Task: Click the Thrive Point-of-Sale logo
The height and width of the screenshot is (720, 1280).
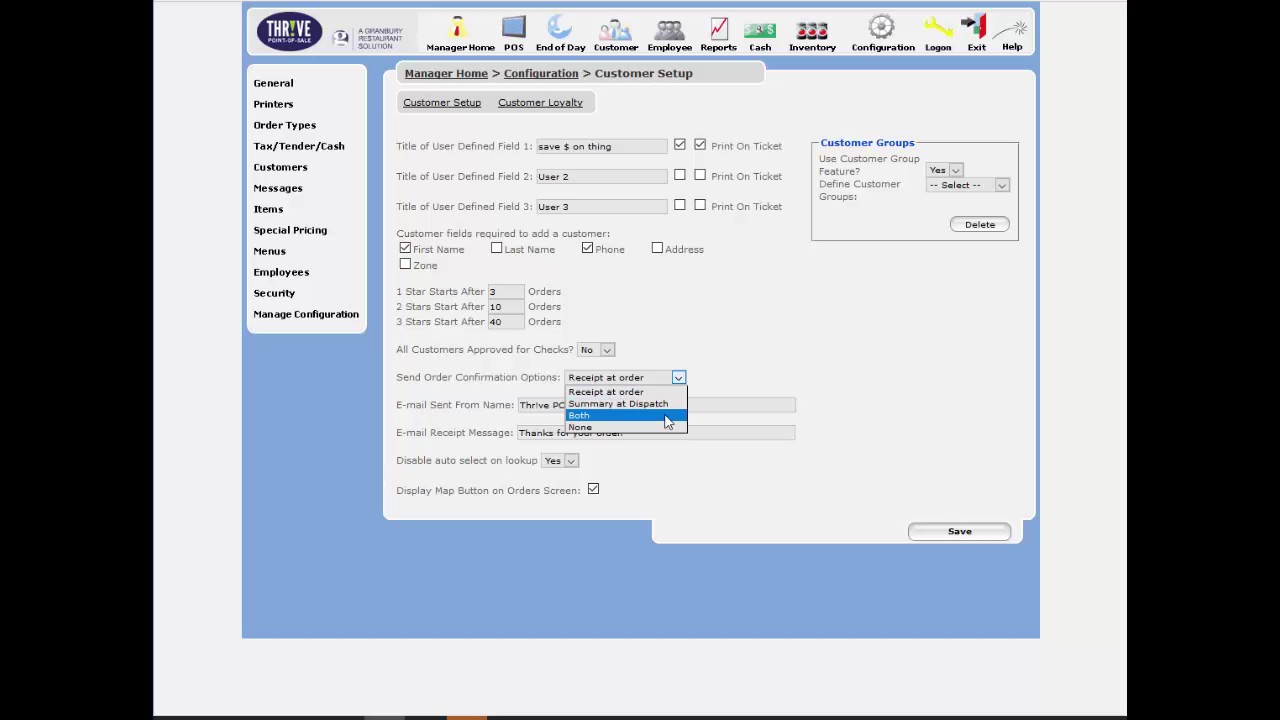Action: point(289,31)
